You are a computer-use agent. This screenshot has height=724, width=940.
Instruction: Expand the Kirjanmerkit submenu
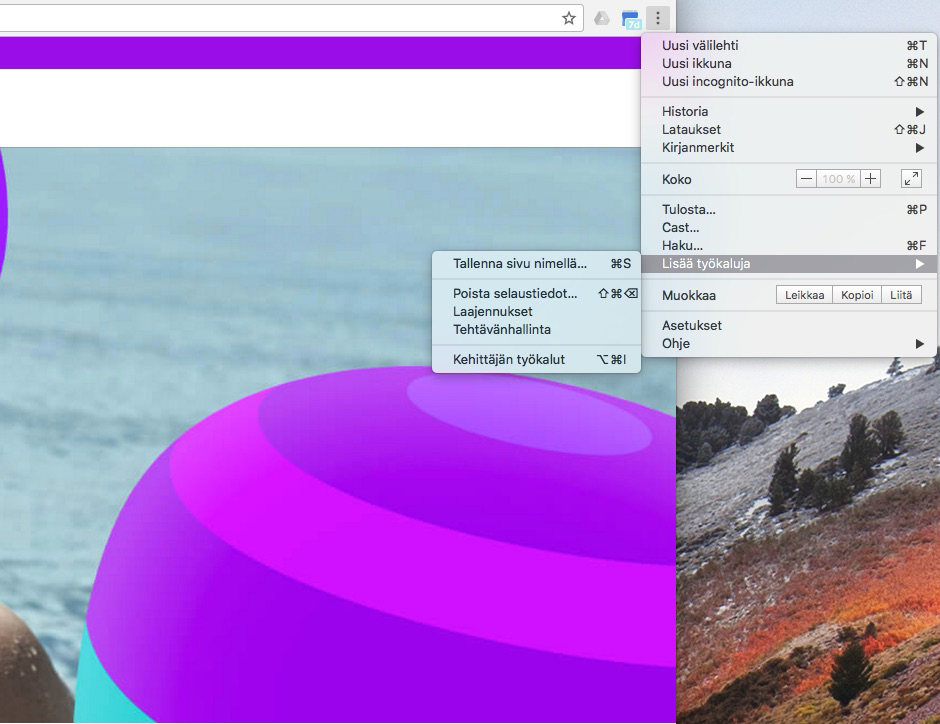click(x=789, y=147)
